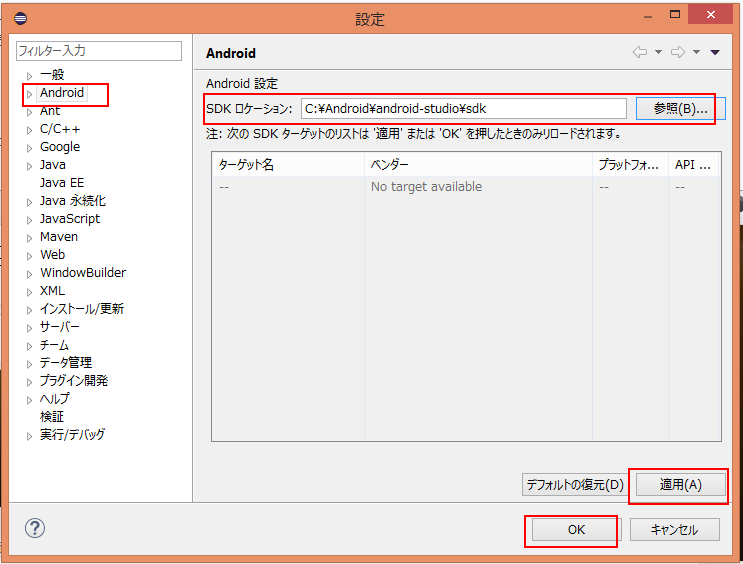Select Google in the preferences tree
The image size is (743, 564).
point(60,147)
